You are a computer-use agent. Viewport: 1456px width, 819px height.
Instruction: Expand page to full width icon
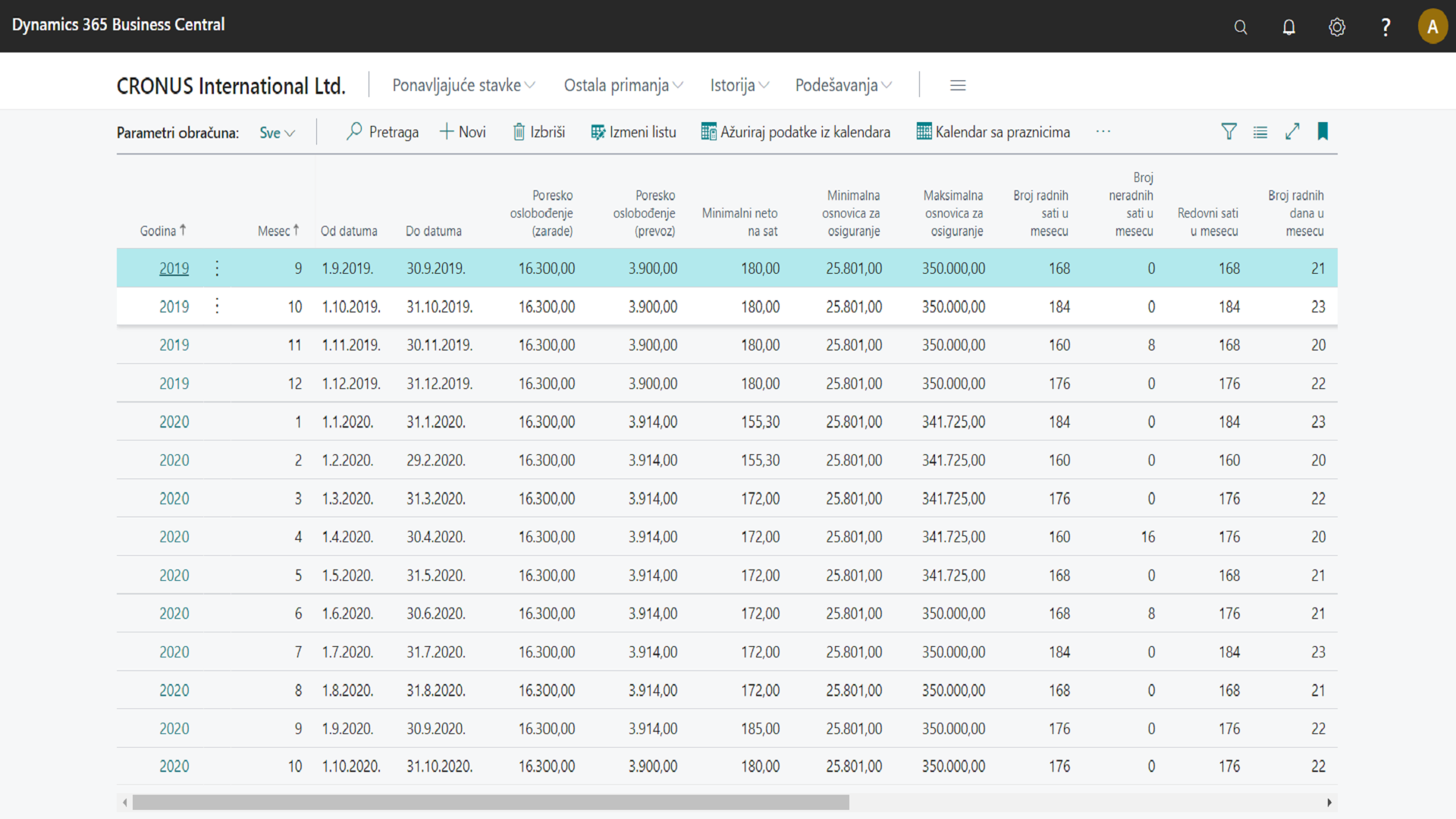pyautogui.click(x=1292, y=132)
